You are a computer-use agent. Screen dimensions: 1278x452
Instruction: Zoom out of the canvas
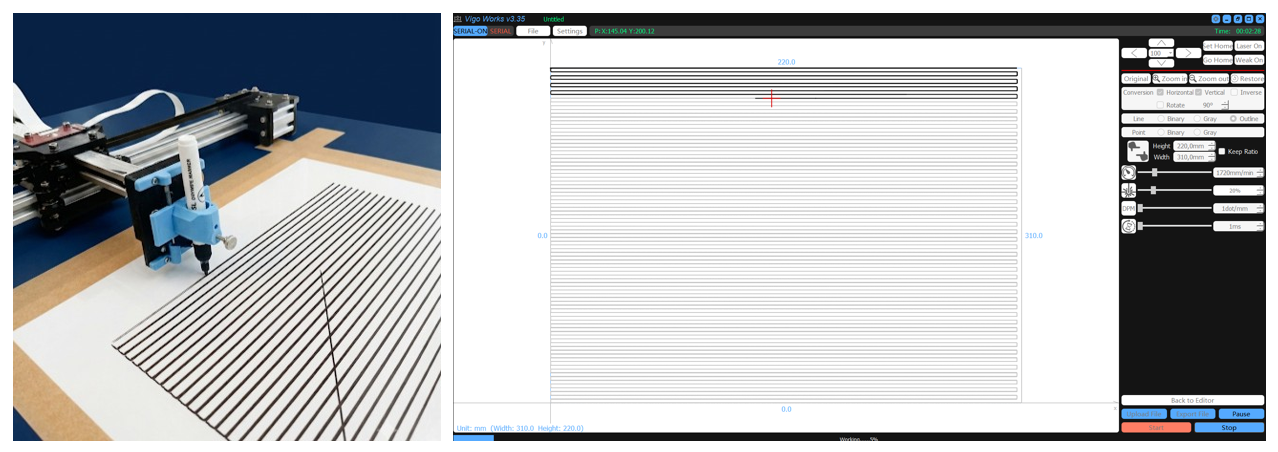1208,79
